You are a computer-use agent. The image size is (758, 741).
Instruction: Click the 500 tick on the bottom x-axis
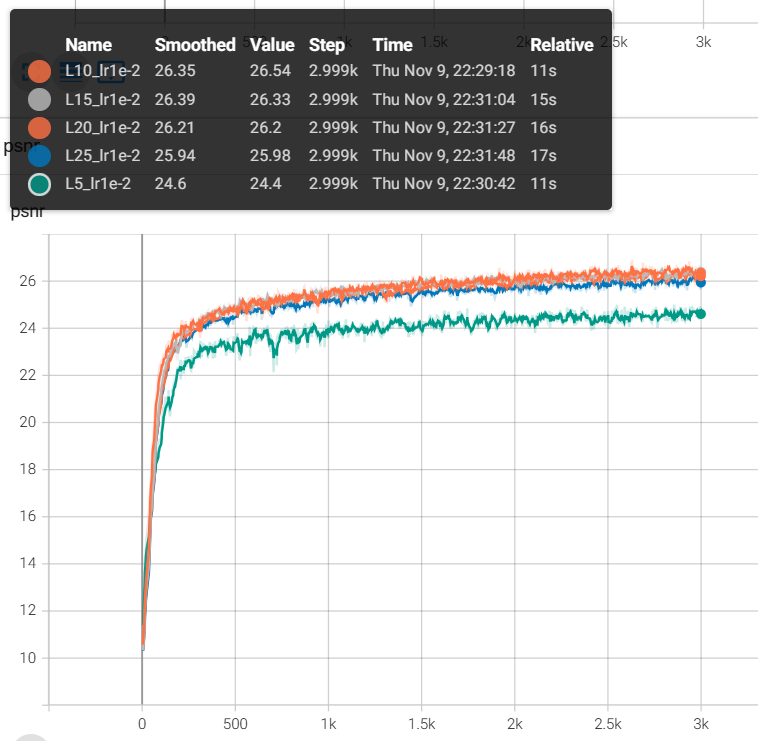[234, 723]
